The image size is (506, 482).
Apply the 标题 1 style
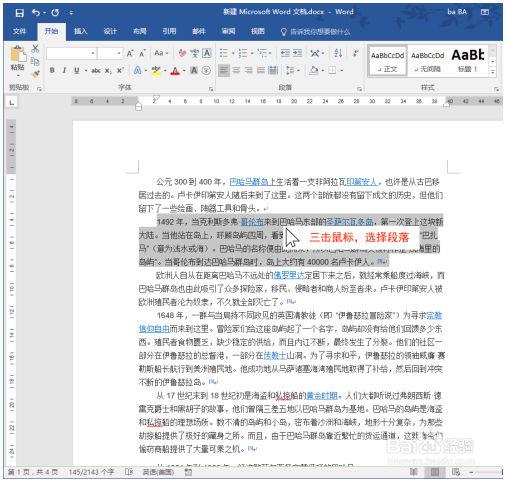coord(468,61)
